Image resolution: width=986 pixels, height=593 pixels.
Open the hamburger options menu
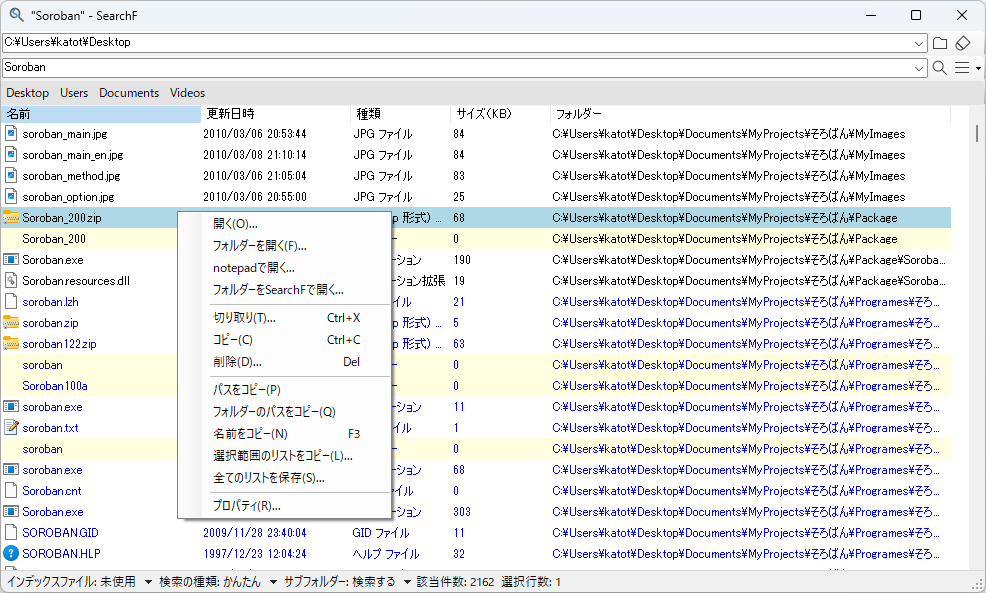pyautogui.click(x=962, y=67)
